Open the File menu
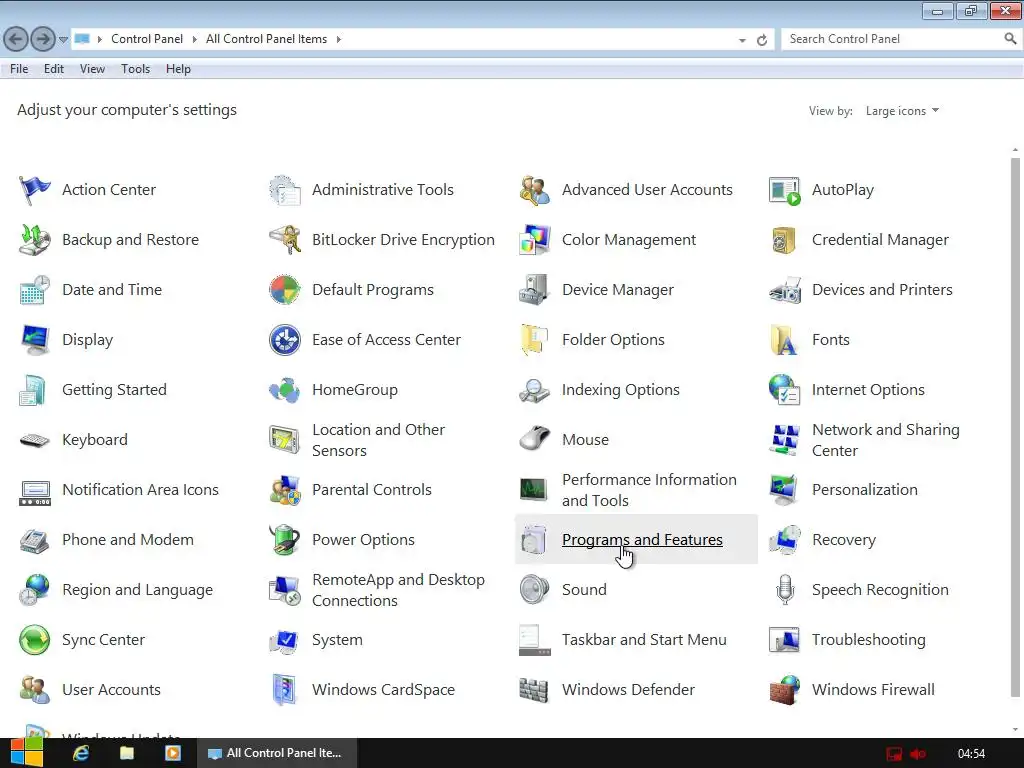The height and width of the screenshot is (768, 1024). tap(19, 69)
